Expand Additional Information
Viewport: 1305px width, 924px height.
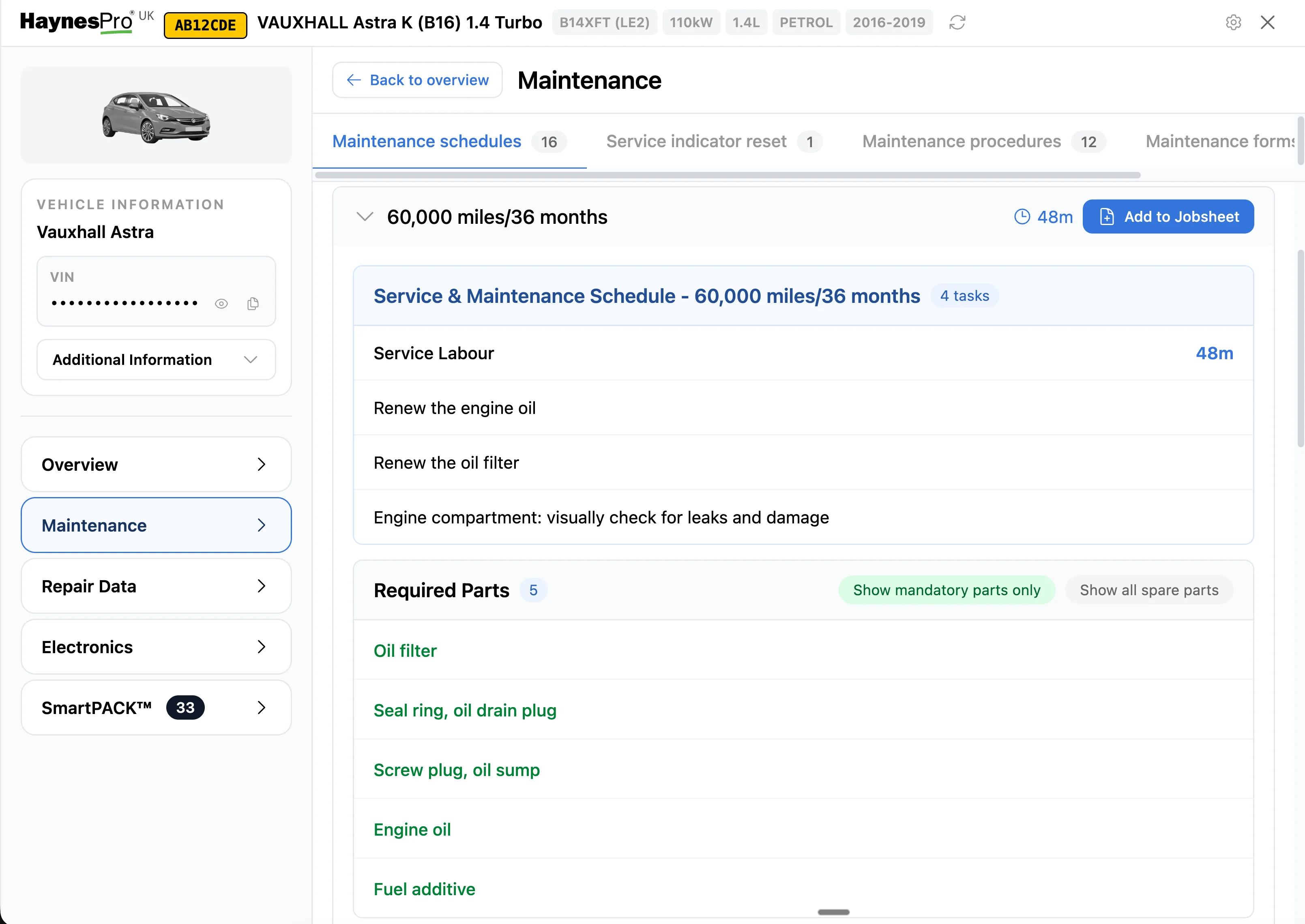point(156,359)
